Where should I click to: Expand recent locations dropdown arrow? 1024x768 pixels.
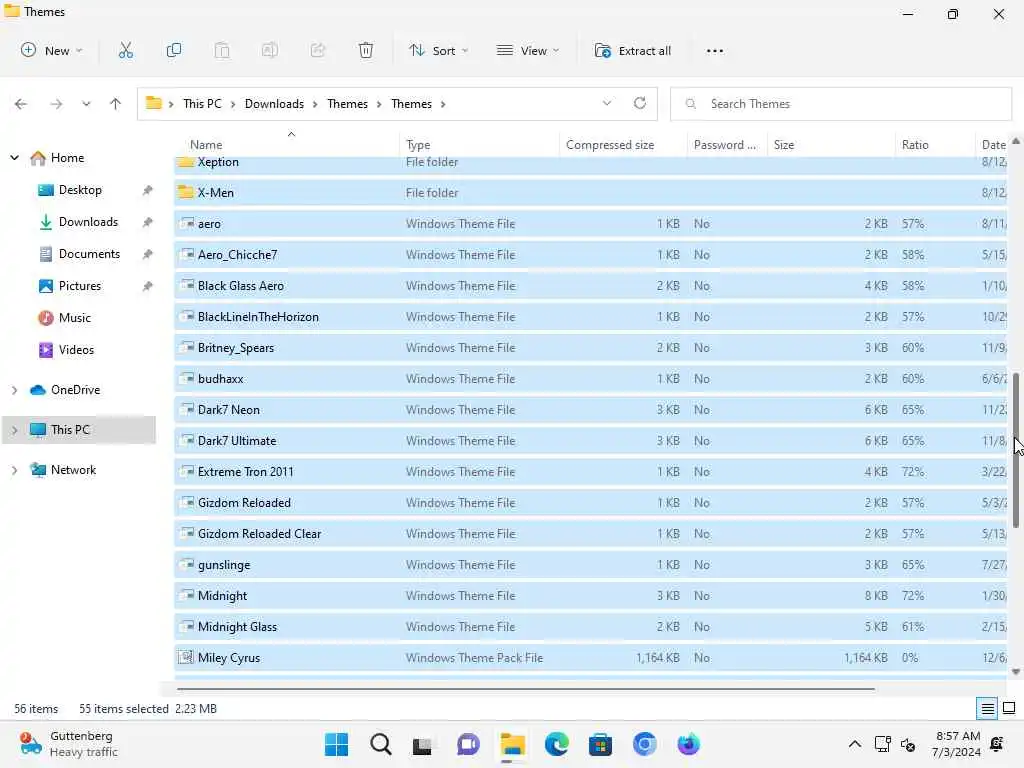click(x=86, y=104)
